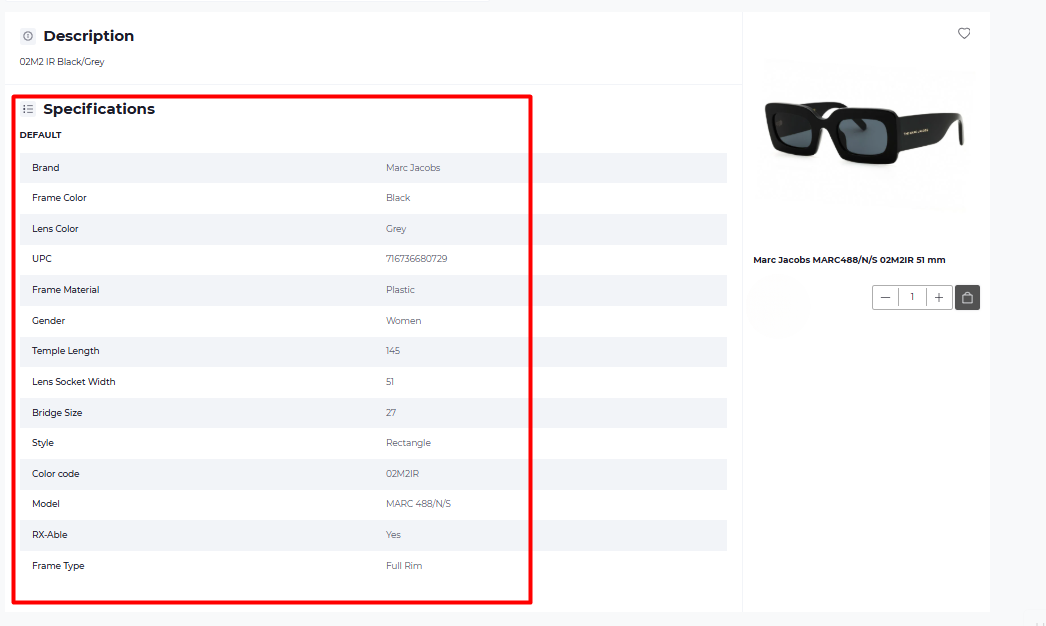Click the Bridge Size row label
The image size is (1046, 626).
pos(57,412)
